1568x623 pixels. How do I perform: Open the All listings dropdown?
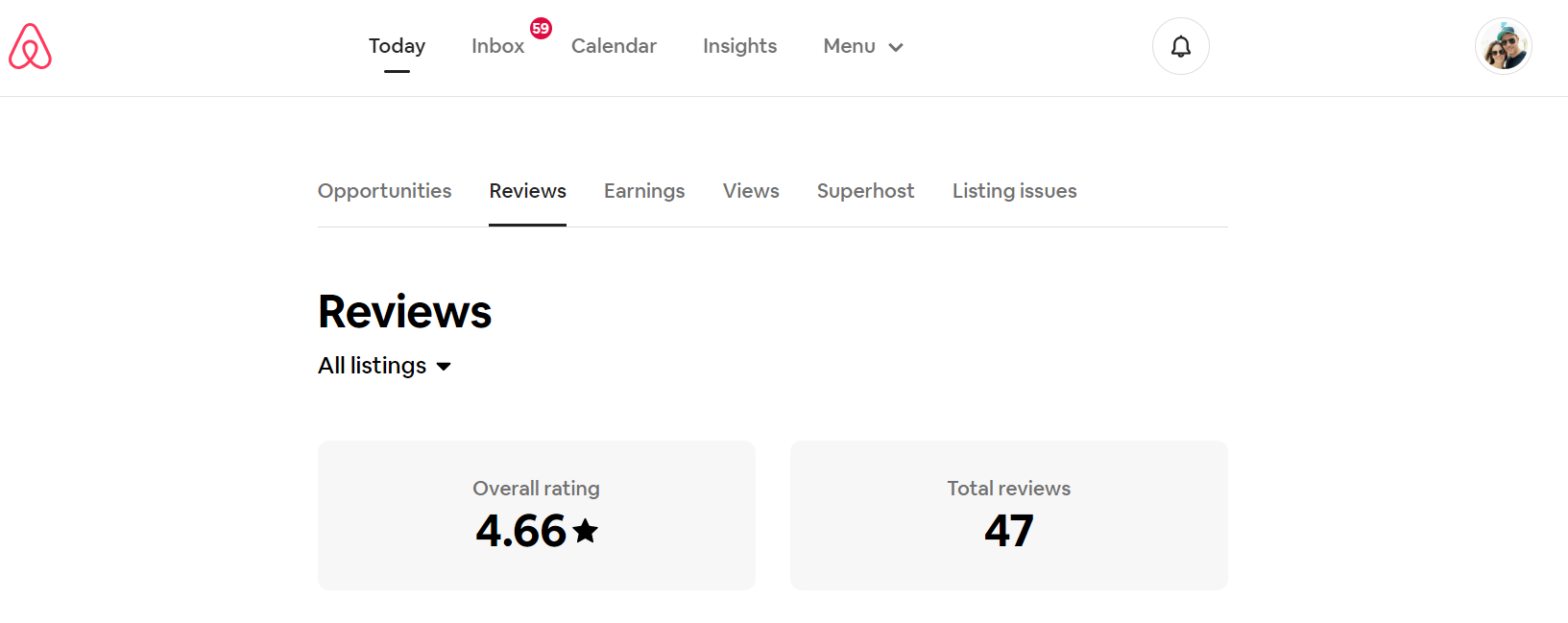[373, 366]
